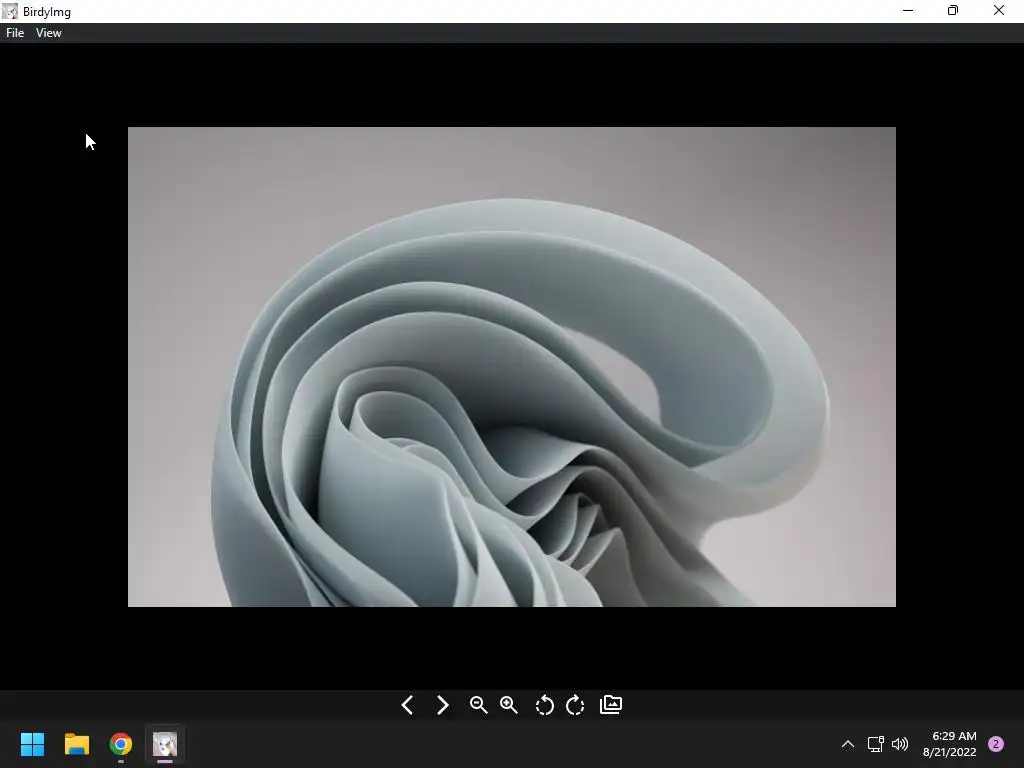The width and height of the screenshot is (1024, 768).
Task: Open the volume control tray icon
Action: pos(900,744)
